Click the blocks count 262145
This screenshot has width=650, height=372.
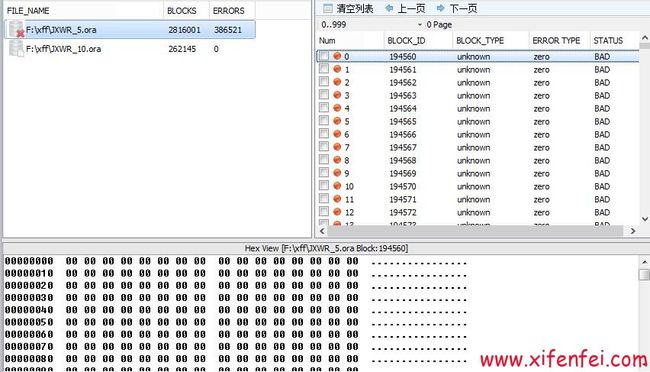coord(182,49)
